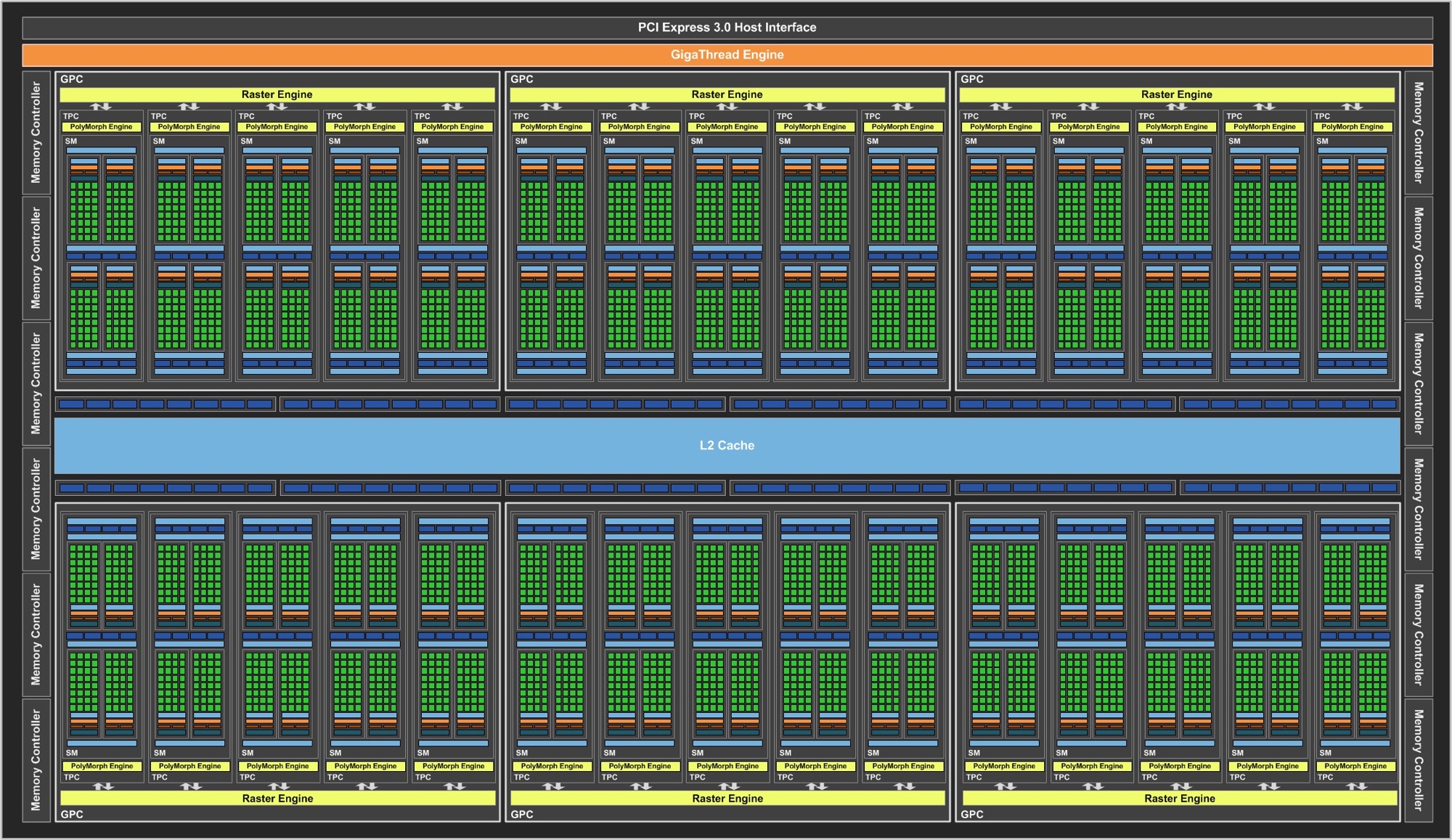Select the bottommost Memory Controller on the right edge
This screenshot has width=1452, height=840.
pyautogui.click(x=1419, y=760)
